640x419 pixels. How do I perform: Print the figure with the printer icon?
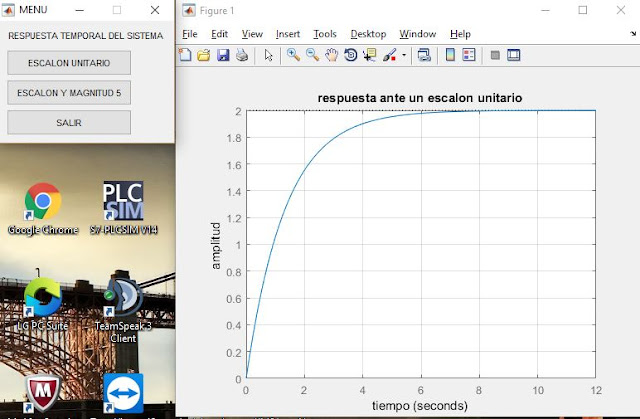(x=242, y=55)
